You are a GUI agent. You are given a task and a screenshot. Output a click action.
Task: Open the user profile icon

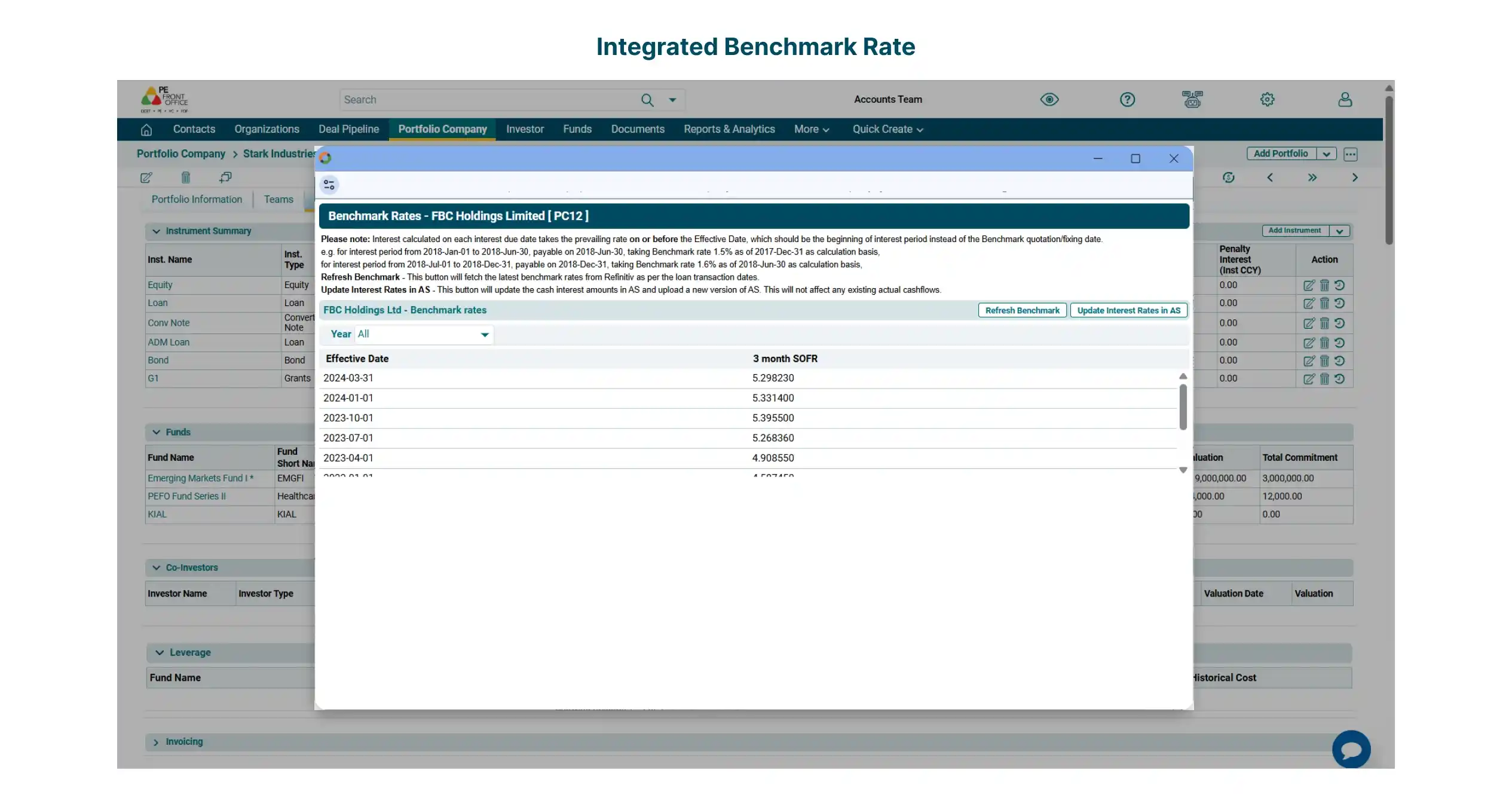tap(1345, 99)
